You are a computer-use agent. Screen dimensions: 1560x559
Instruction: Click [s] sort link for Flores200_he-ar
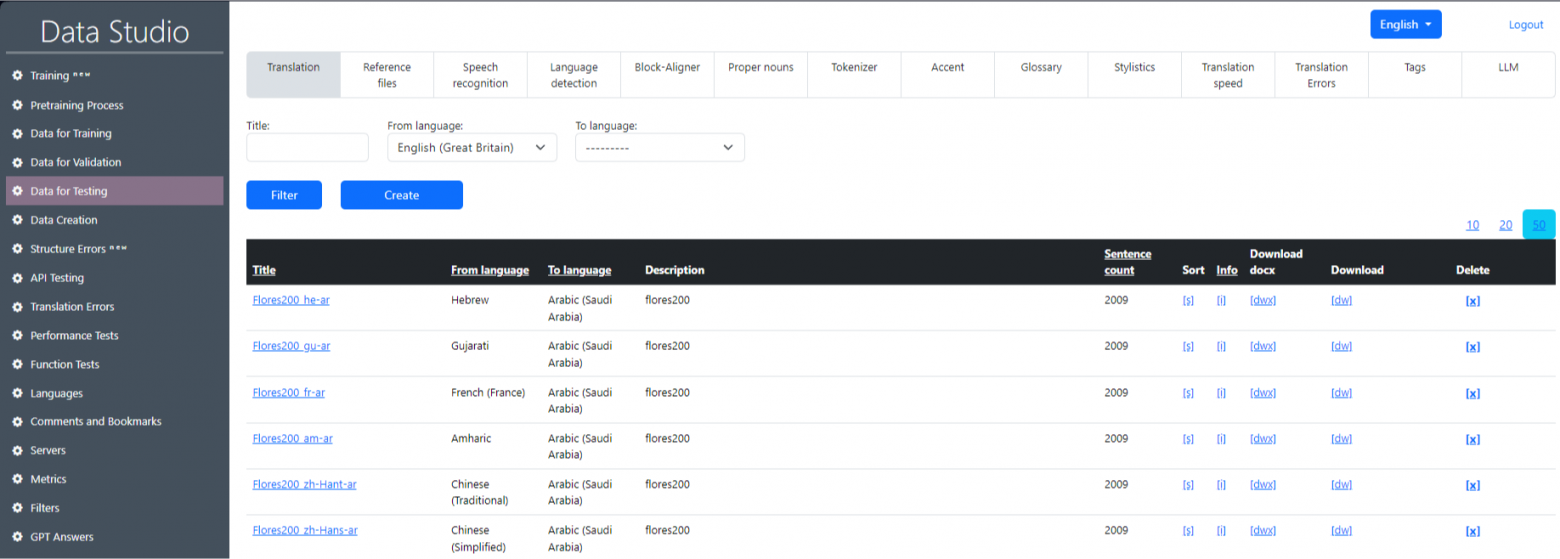[x=1188, y=300]
